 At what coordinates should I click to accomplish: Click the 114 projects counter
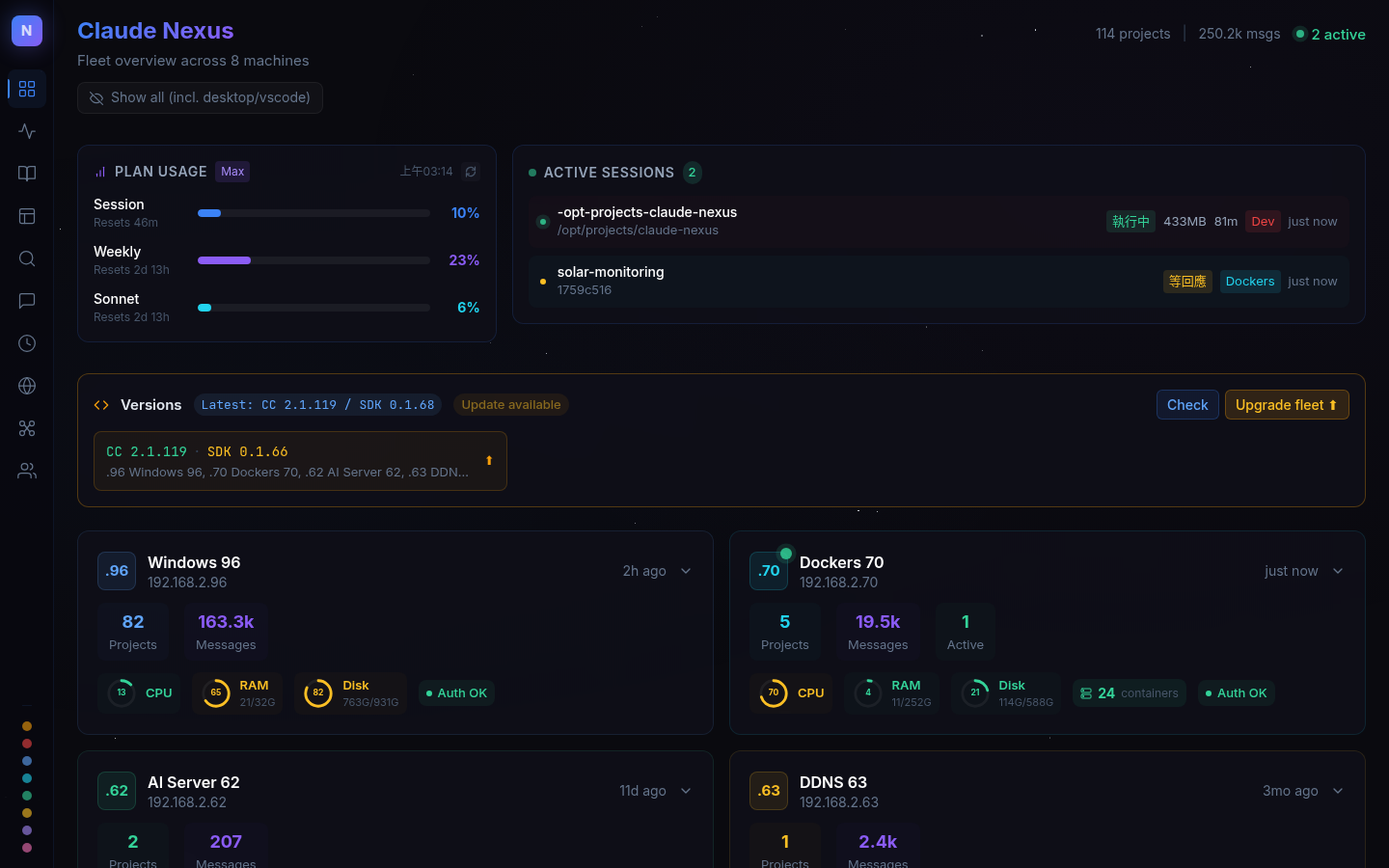[1132, 34]
